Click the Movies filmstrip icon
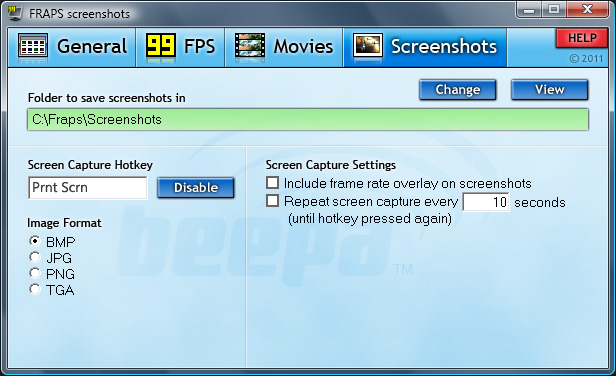This screenshot has height=376, width=616. click(250, 46)
